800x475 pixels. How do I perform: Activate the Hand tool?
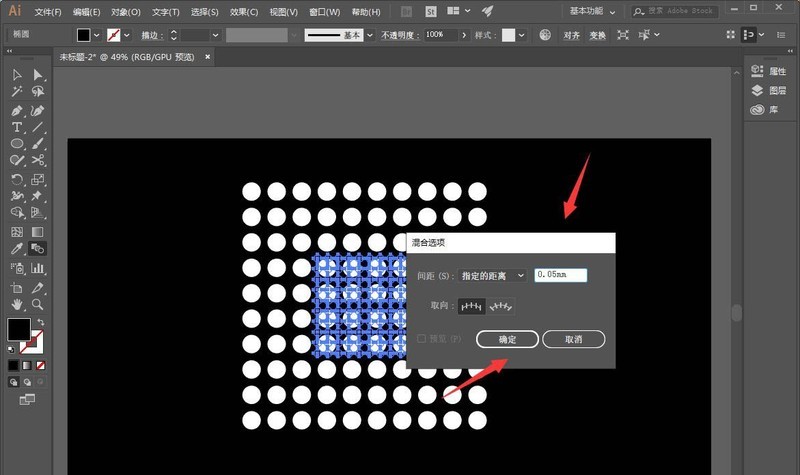click(17, 303)
